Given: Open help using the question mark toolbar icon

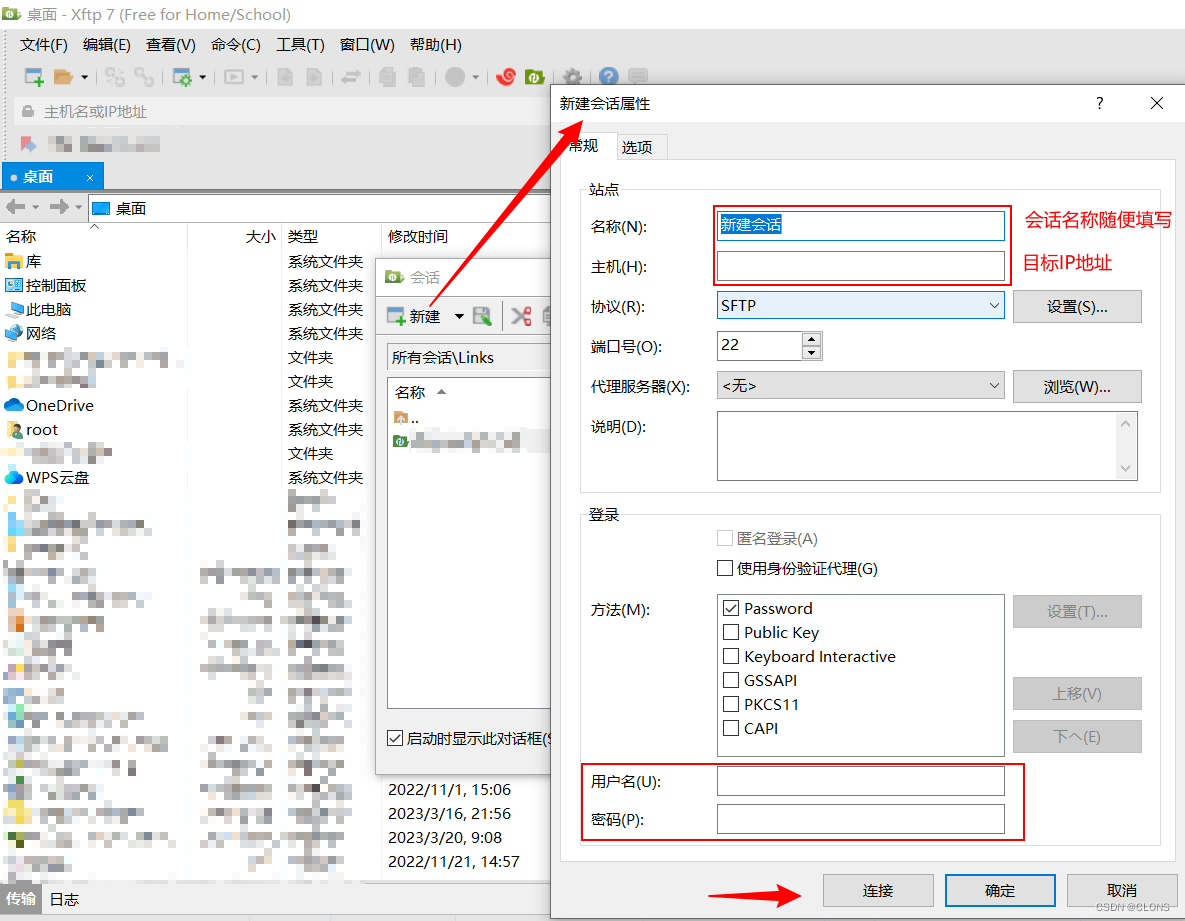Looking at the screenshot, I should point(607,76).
